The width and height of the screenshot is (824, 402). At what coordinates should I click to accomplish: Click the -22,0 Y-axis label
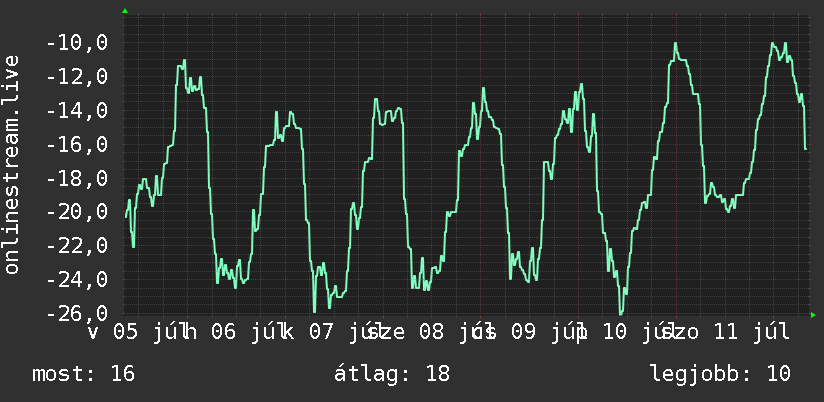[77, 246]
